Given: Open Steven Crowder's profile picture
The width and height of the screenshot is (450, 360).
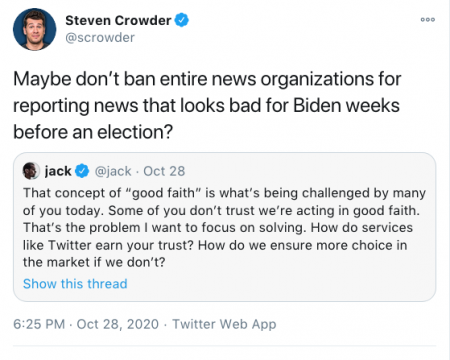Looking at the screenshot, I should point(34,29).
